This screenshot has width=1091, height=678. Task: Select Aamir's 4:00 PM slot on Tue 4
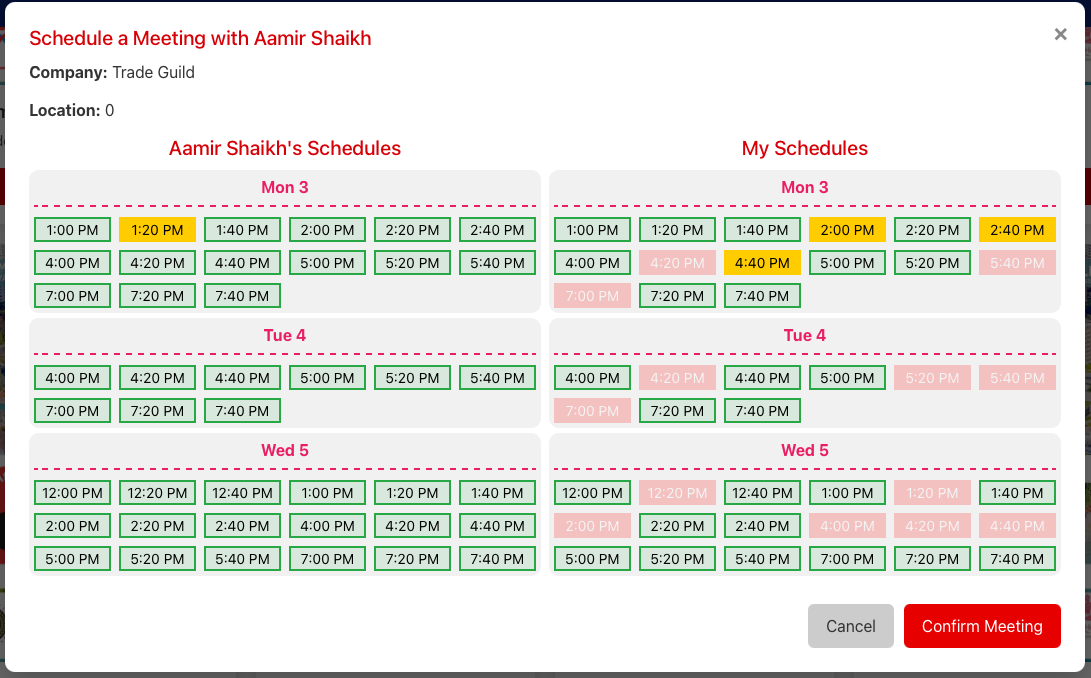(x=72, y=378)
